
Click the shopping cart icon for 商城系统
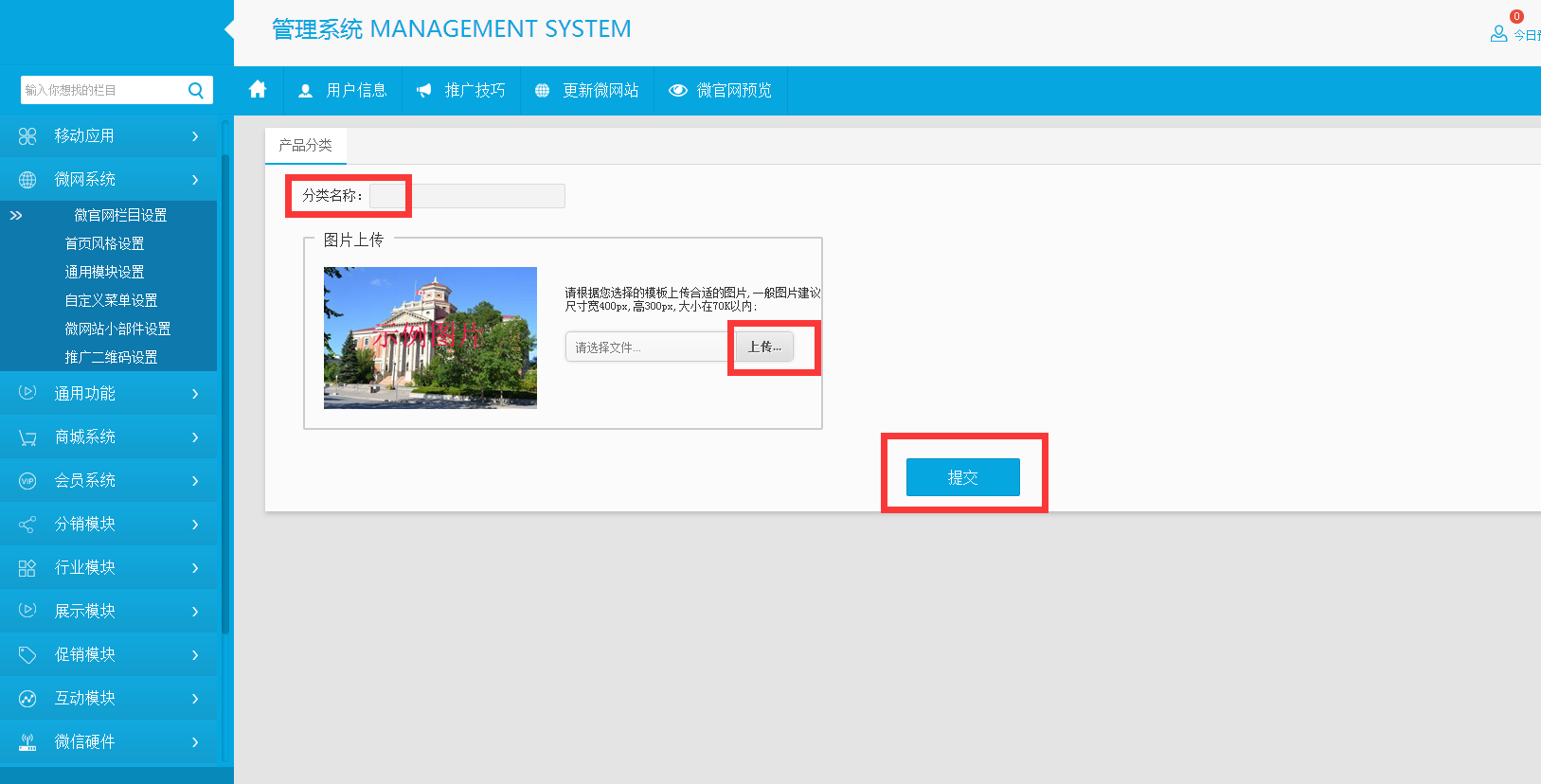pyautogui.click(x=27, y=437)
